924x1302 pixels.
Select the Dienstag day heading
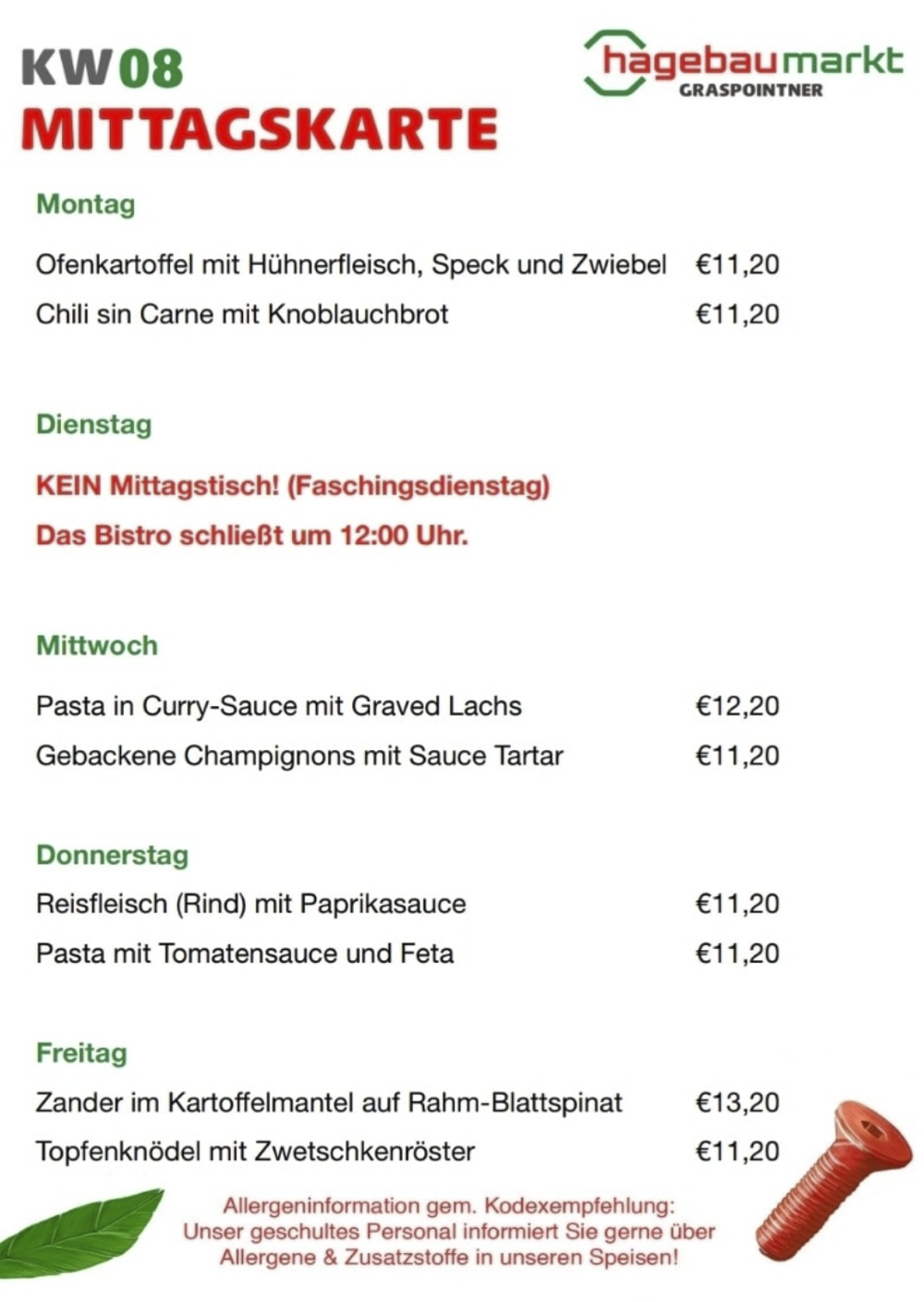point(93,425)
